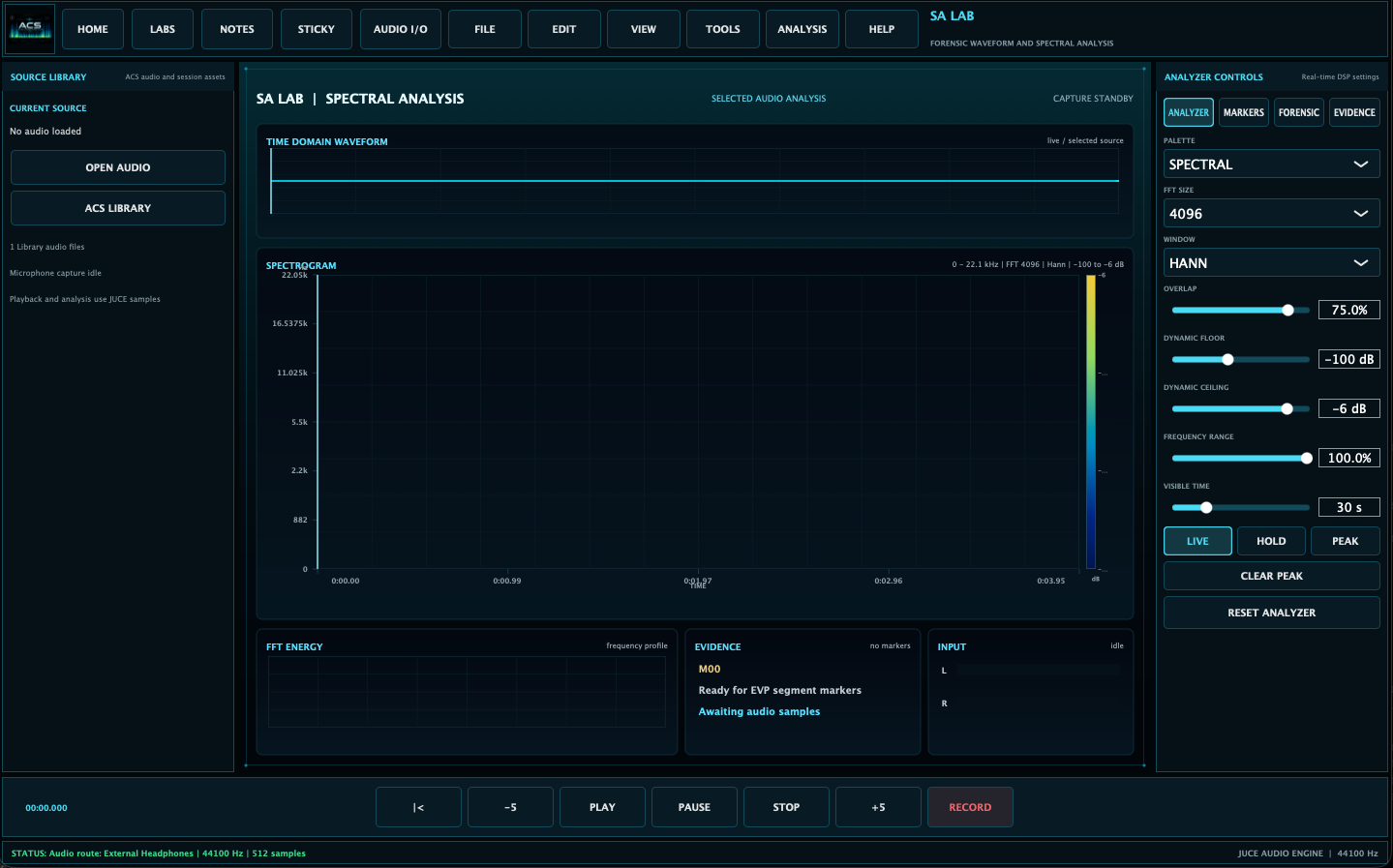Click the DYNAMIC FLOOR slider handle

1227,359
